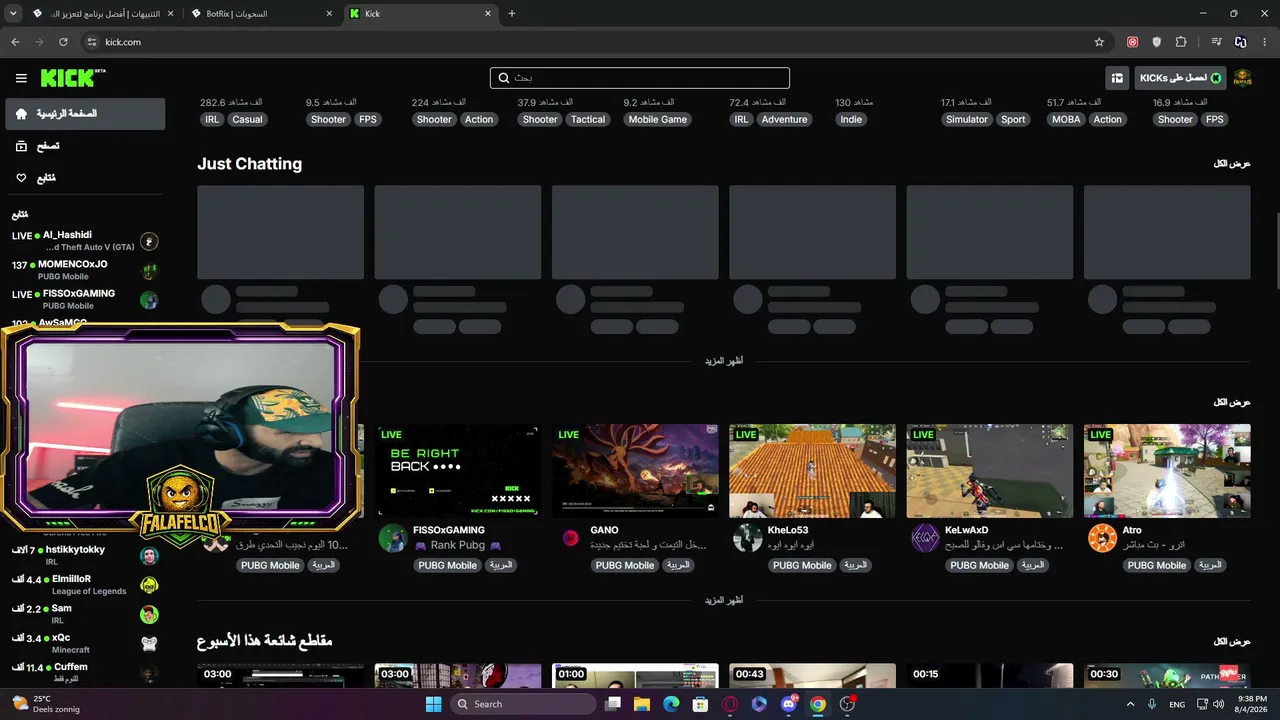Open the Chrome tab search dropdown
Screen dimensions: 1280x720
13,14
